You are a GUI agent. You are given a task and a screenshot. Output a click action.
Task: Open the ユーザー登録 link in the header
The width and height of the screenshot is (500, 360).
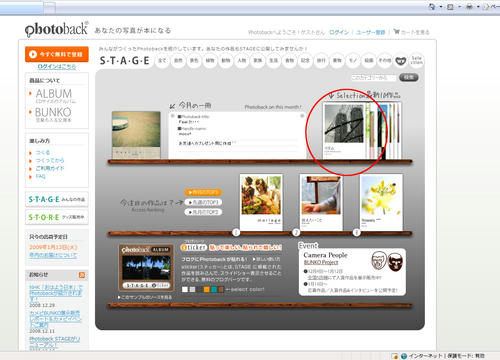(x=371, y=32)
